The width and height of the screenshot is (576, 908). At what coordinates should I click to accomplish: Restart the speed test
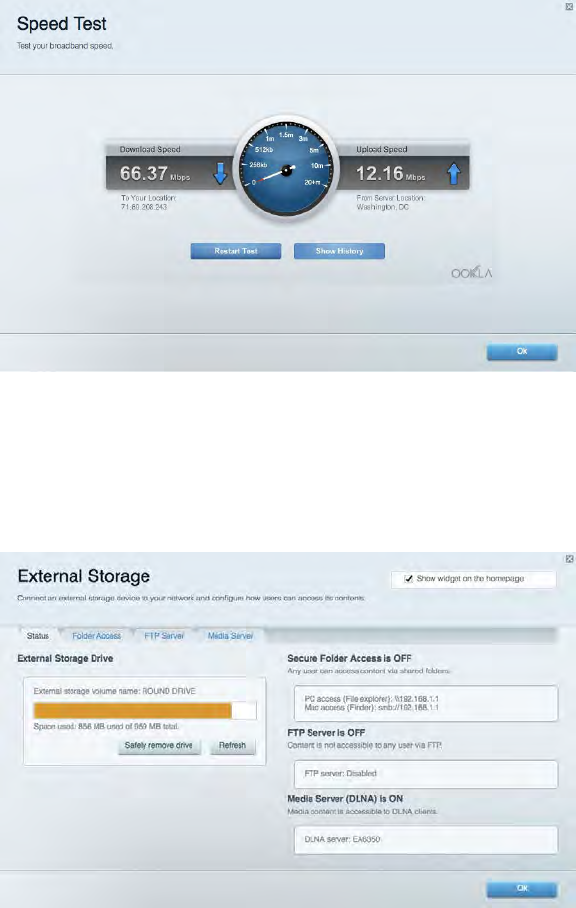click(x=236, y=251)
